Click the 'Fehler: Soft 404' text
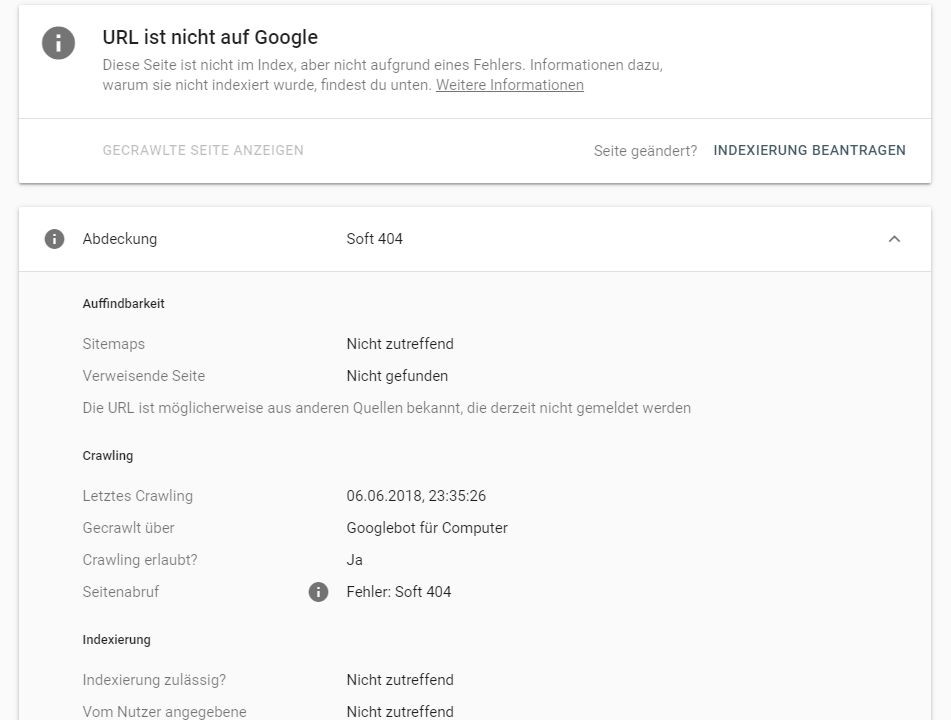 (399, 592)
